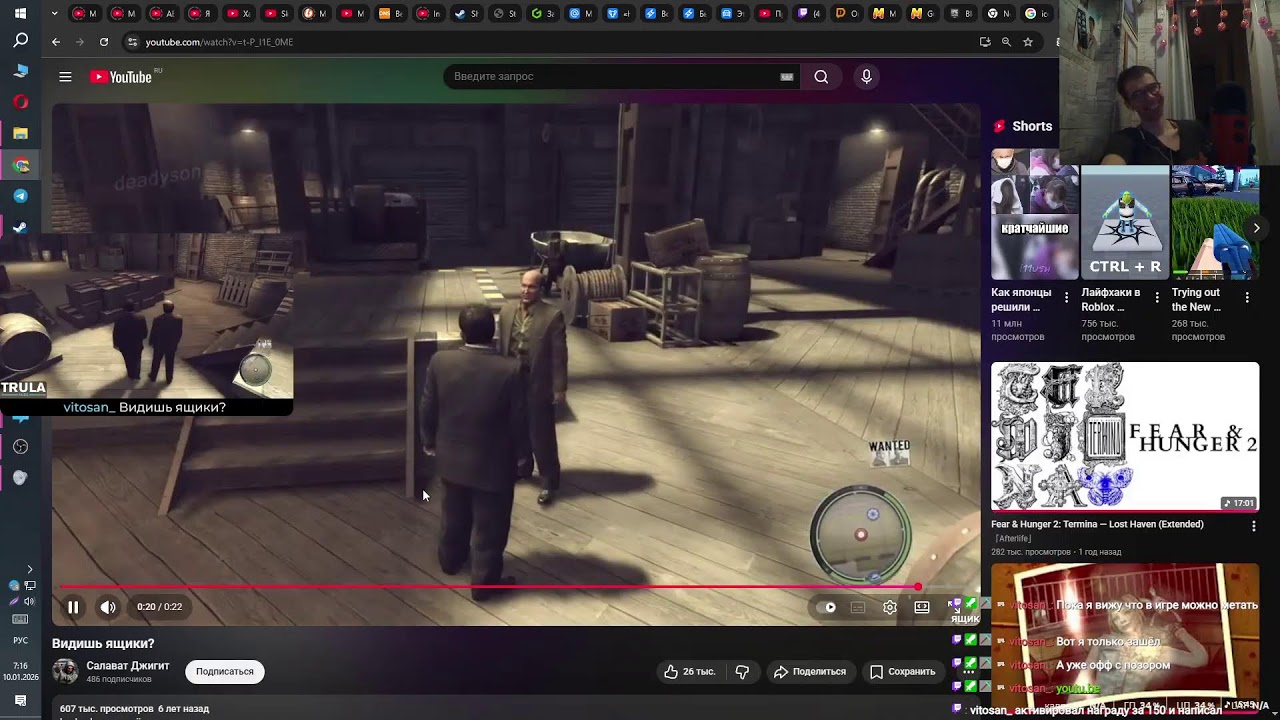Open the on-screen keyboard in search box

tap(787, 77)
